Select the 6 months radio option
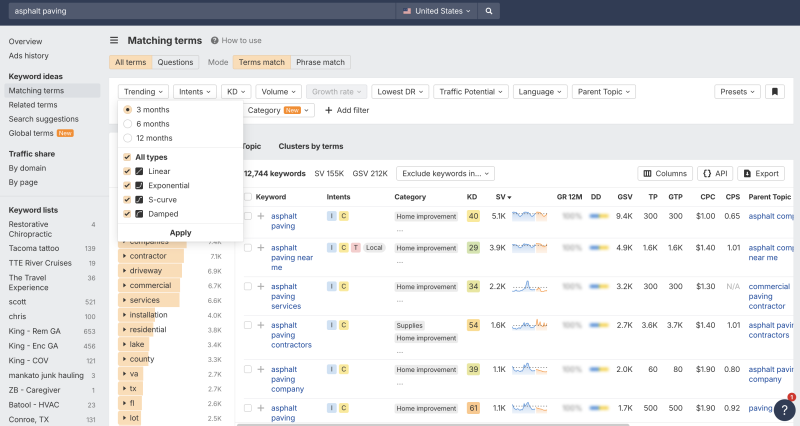 click(x=127, y=124)
